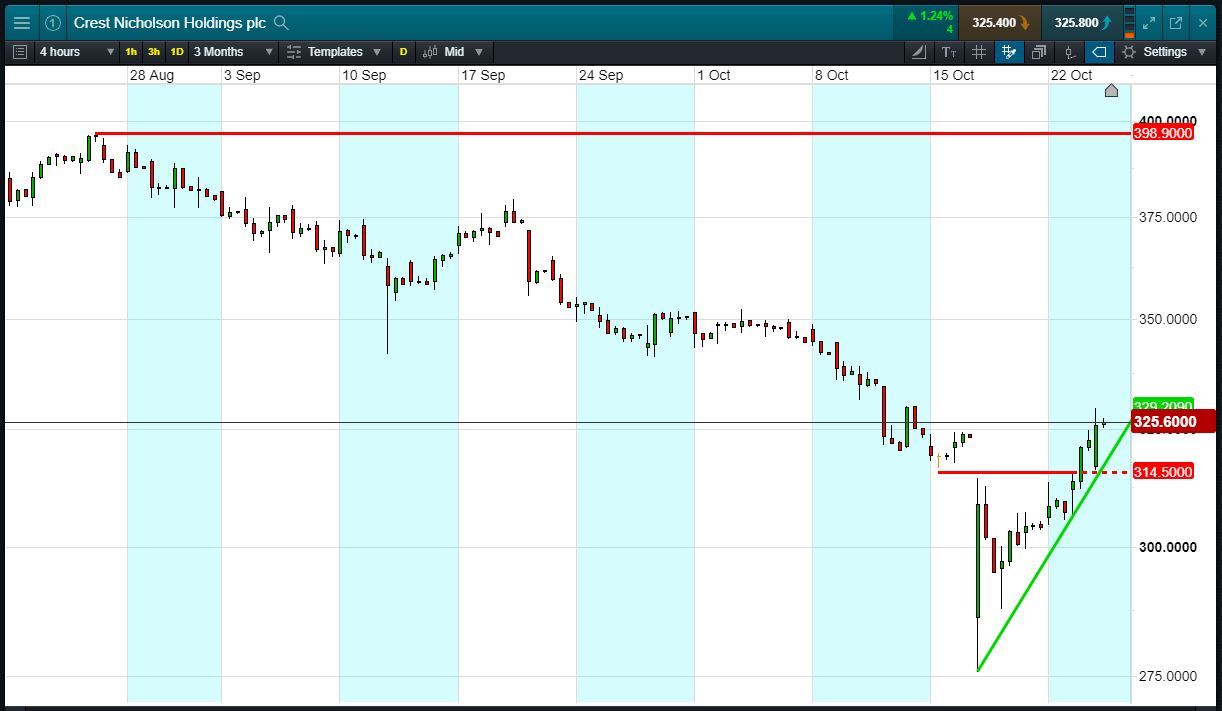Click the sell price 325.400

pyautogui.click(x=999, y=22)
